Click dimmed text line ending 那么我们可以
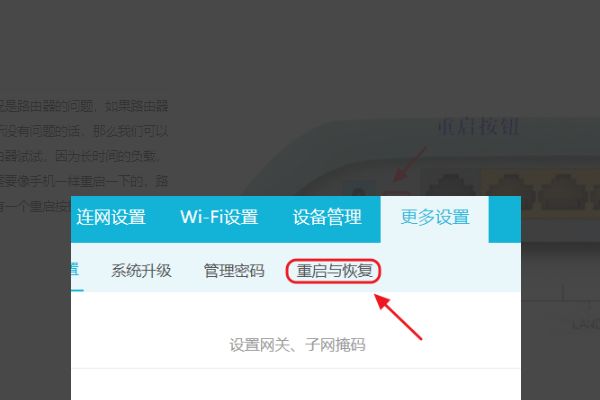Image resolution: width=600 pixels, height=400 pixels. point(84,131)
